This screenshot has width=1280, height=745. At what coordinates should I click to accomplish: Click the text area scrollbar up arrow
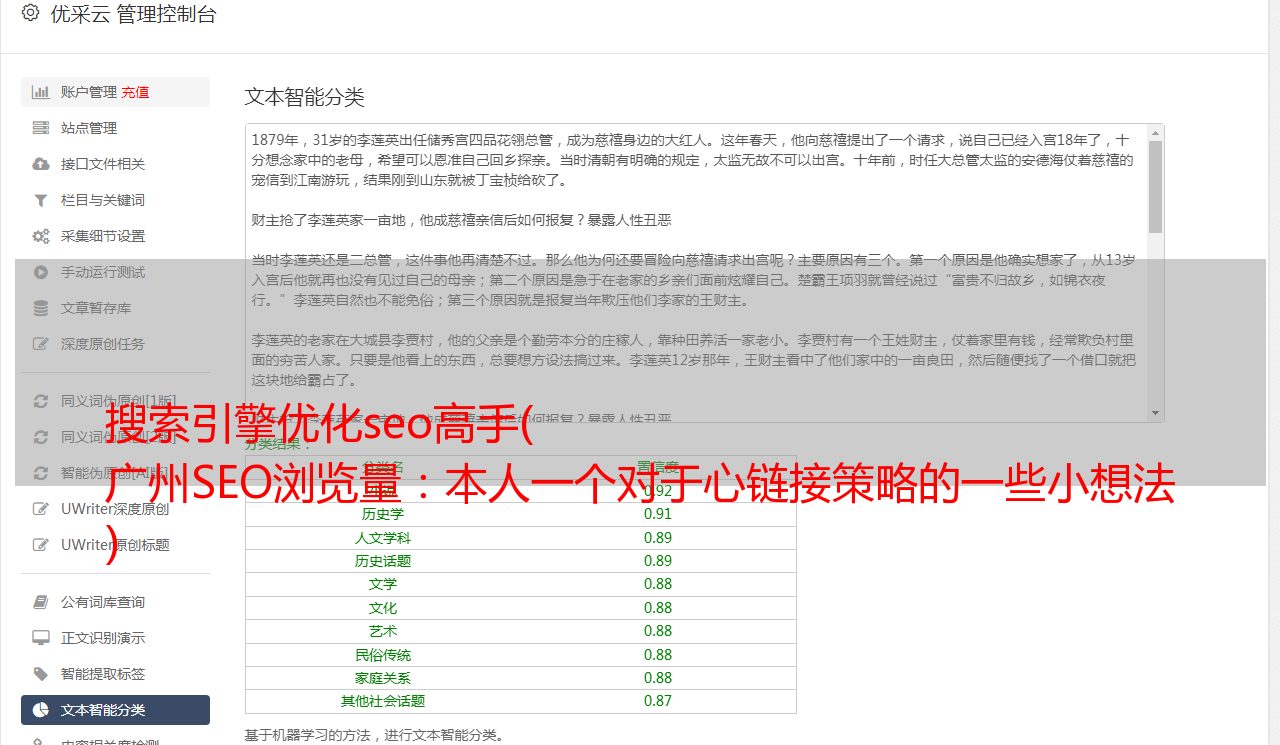coord(1155,133)
